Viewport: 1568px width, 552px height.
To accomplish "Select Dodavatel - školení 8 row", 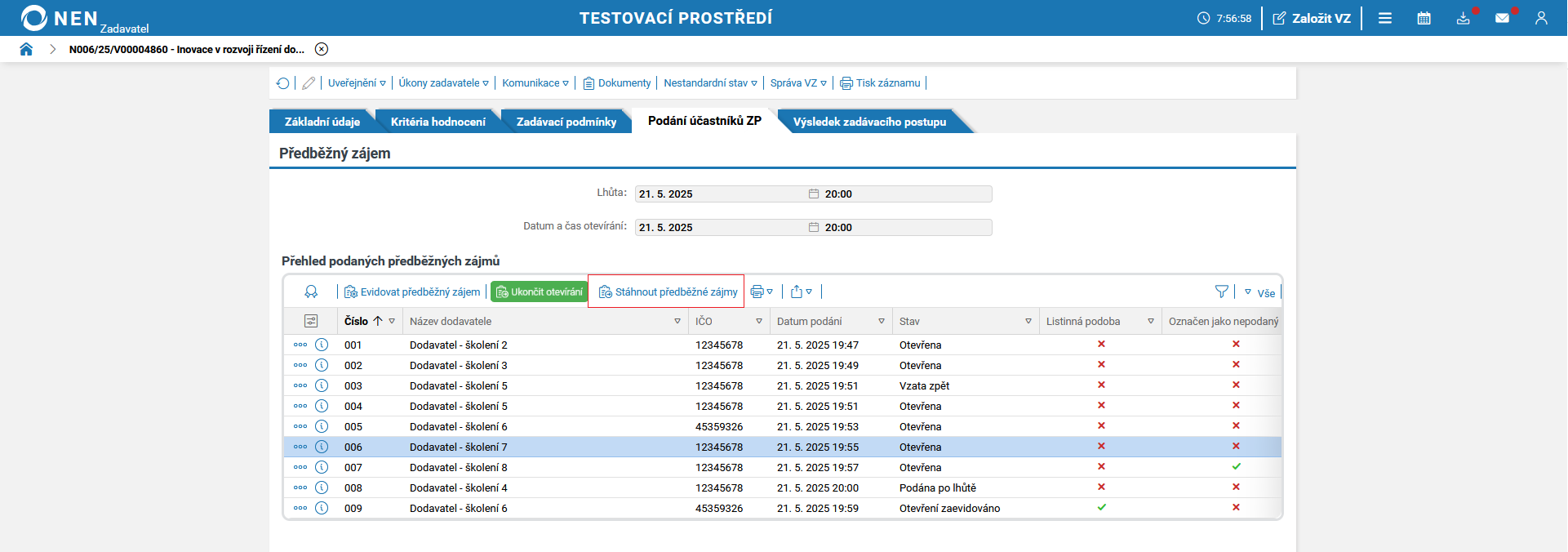I will coord(782,467).
